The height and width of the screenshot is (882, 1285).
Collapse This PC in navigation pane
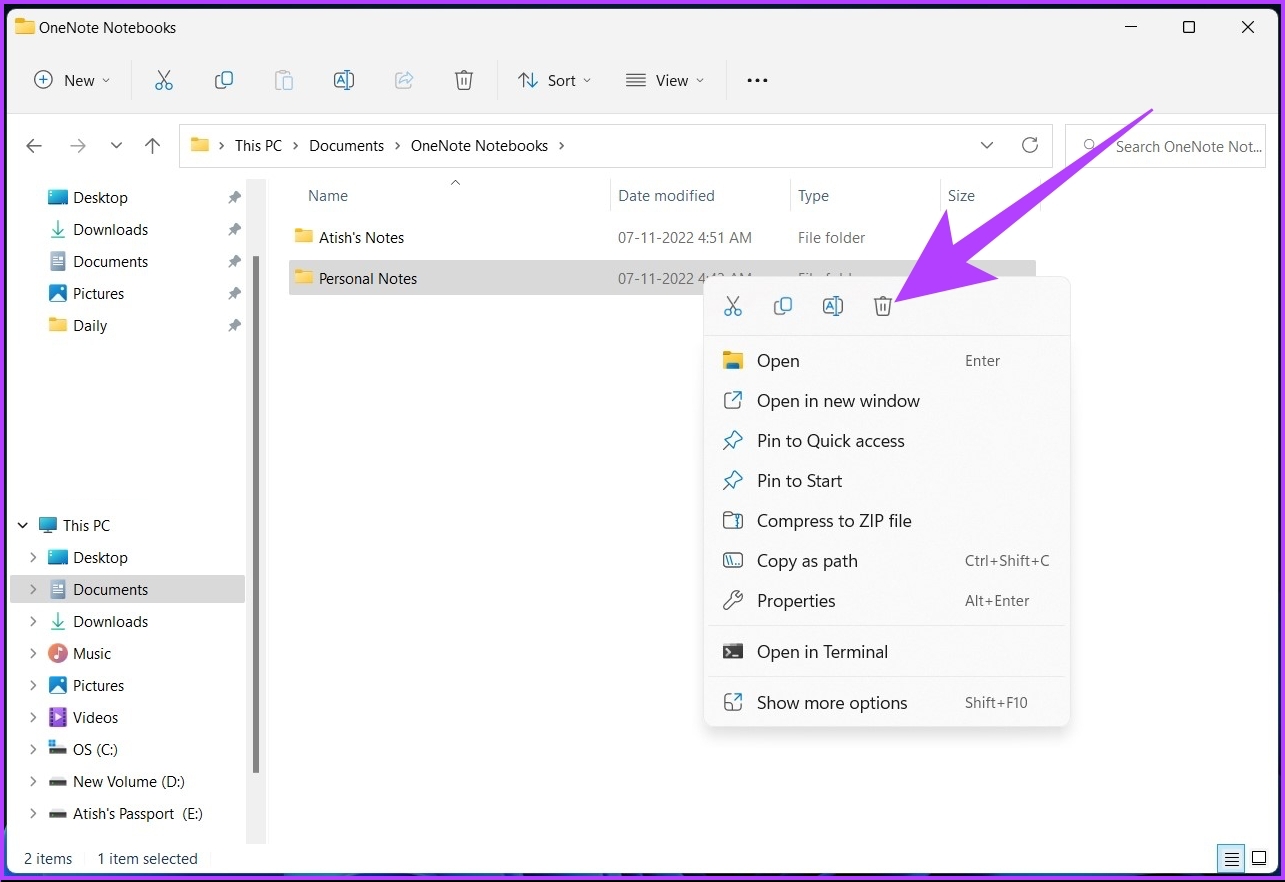22,524
